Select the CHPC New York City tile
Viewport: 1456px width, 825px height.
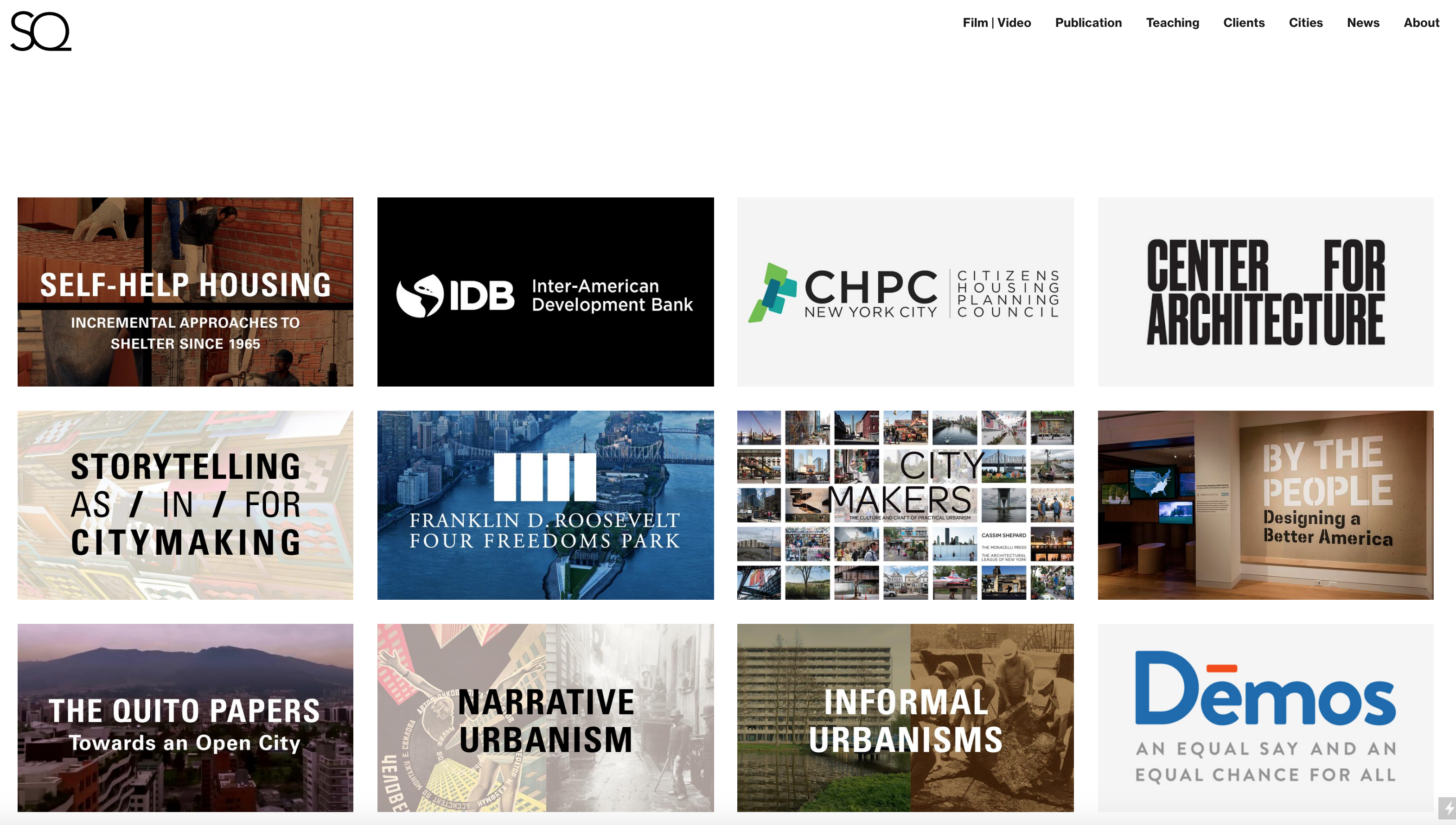pos(905,292)
